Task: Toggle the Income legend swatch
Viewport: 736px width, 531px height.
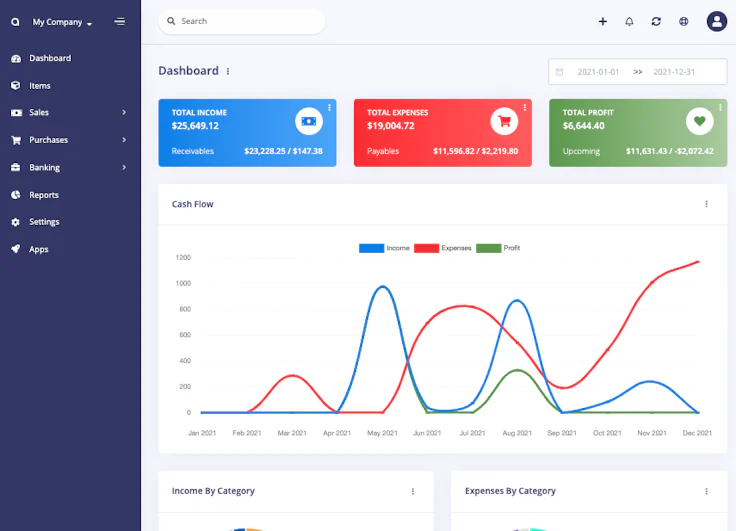Action: tap(372, 248)
